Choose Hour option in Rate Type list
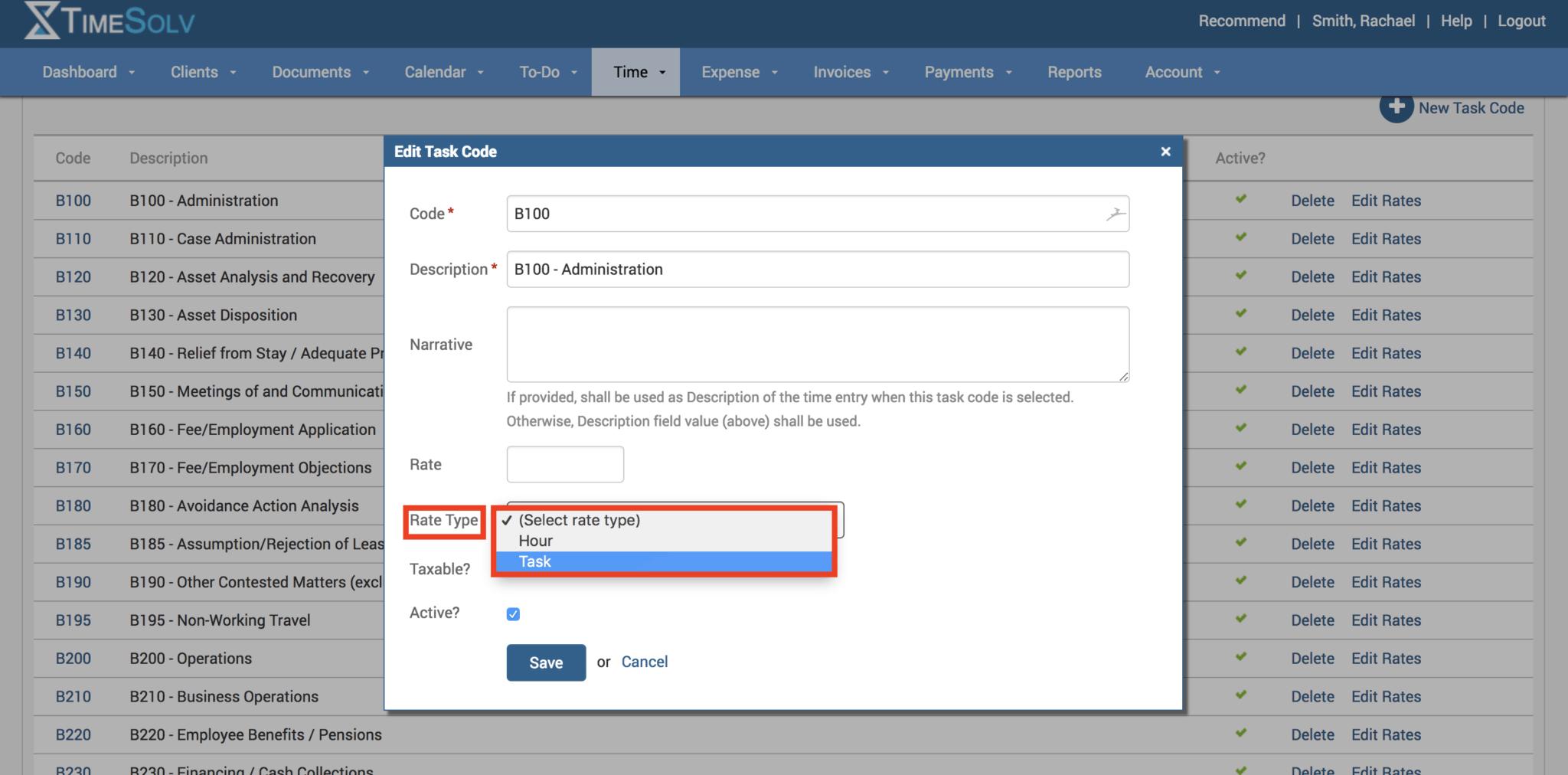This screenshot has width=1568, height=775. 535,541
